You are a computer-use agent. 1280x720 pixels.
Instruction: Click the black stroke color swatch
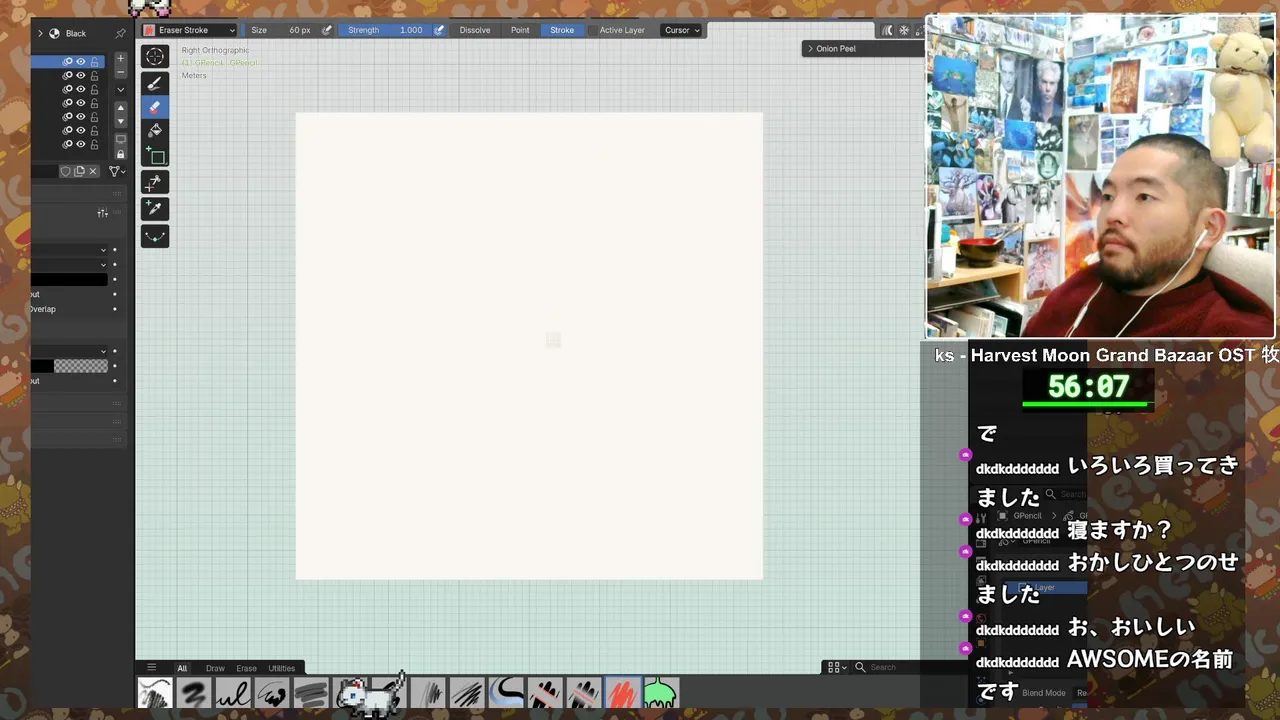(69, 280)
